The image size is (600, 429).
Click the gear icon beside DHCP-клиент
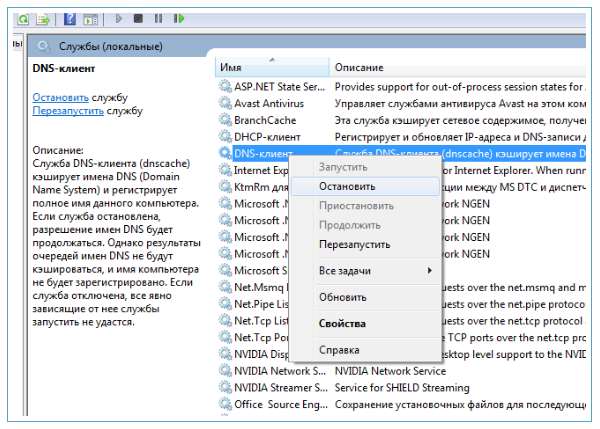pyautogui.click(x=225, y=136)
